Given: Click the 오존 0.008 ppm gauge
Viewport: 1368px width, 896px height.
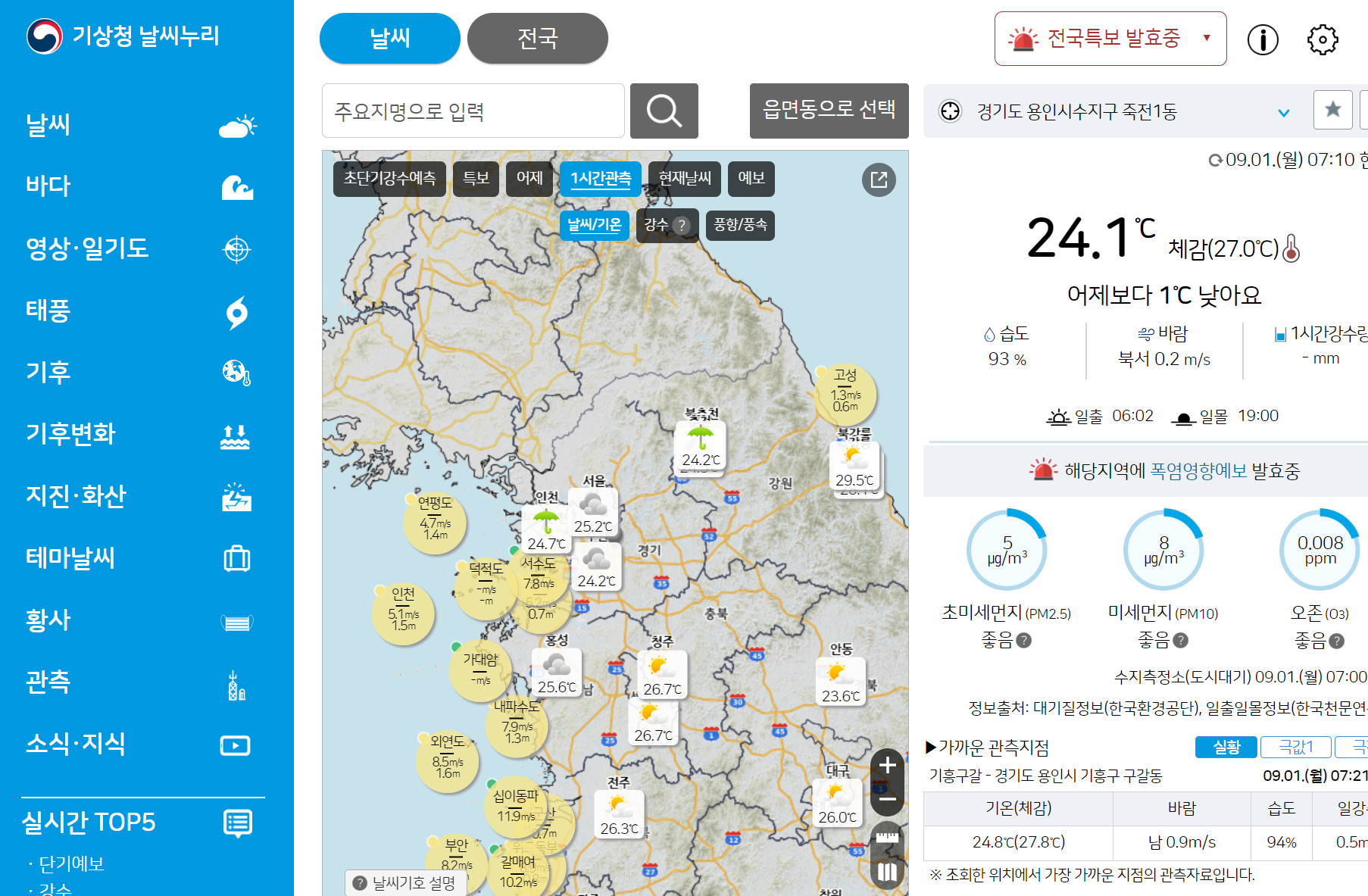Looking at the screenshot, I should (x=1320, y=550).
